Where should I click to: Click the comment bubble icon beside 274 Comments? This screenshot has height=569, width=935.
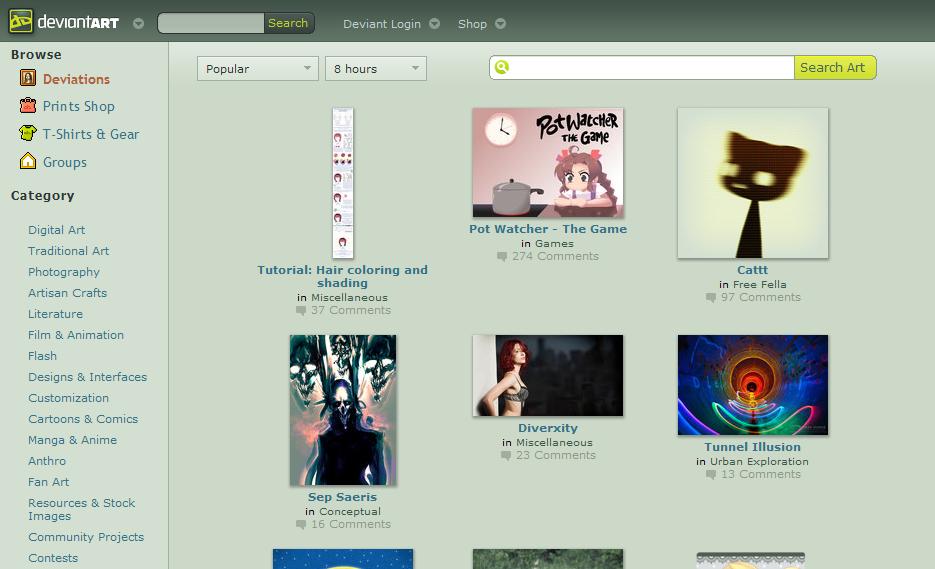tap(502, 256)
